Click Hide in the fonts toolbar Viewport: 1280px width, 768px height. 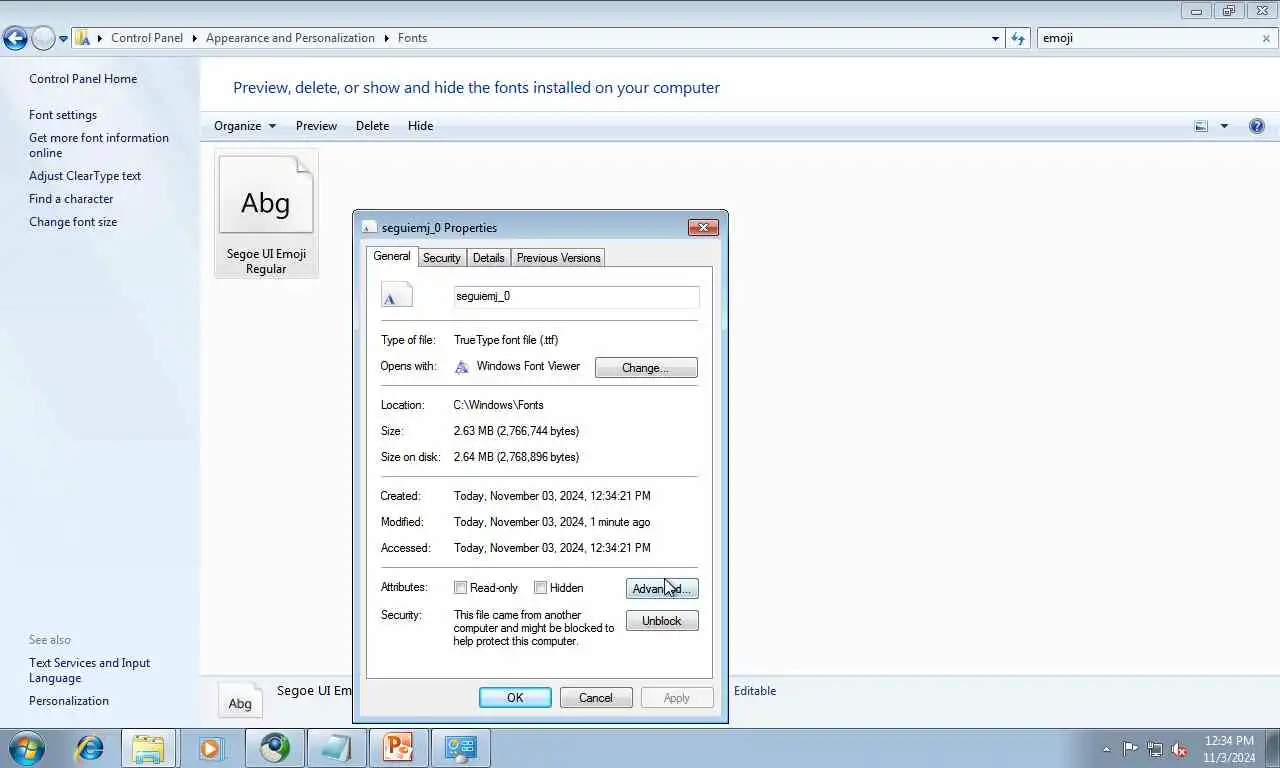point(420,126)
